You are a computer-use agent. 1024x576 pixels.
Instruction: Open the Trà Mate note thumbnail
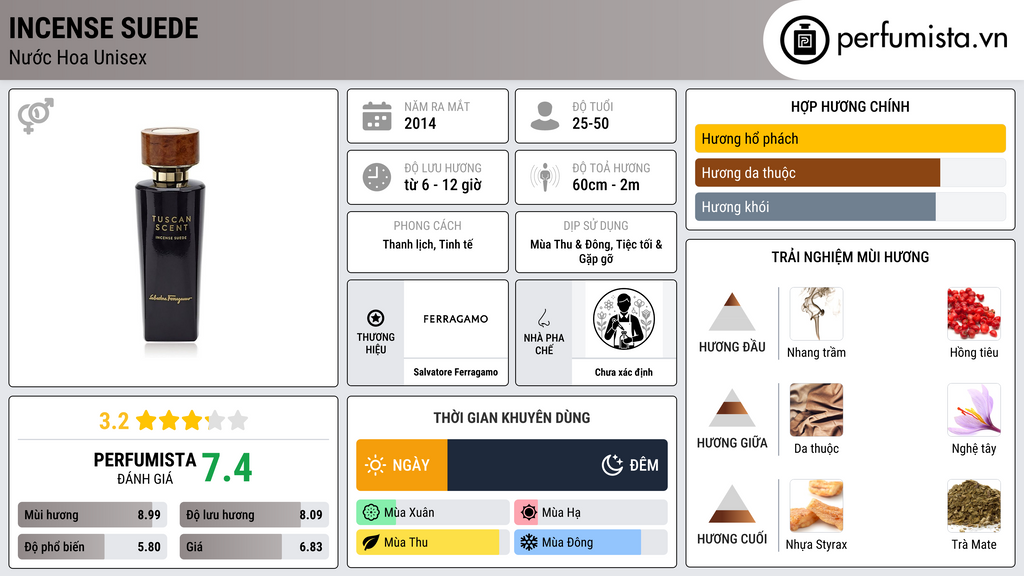[974, 506]
